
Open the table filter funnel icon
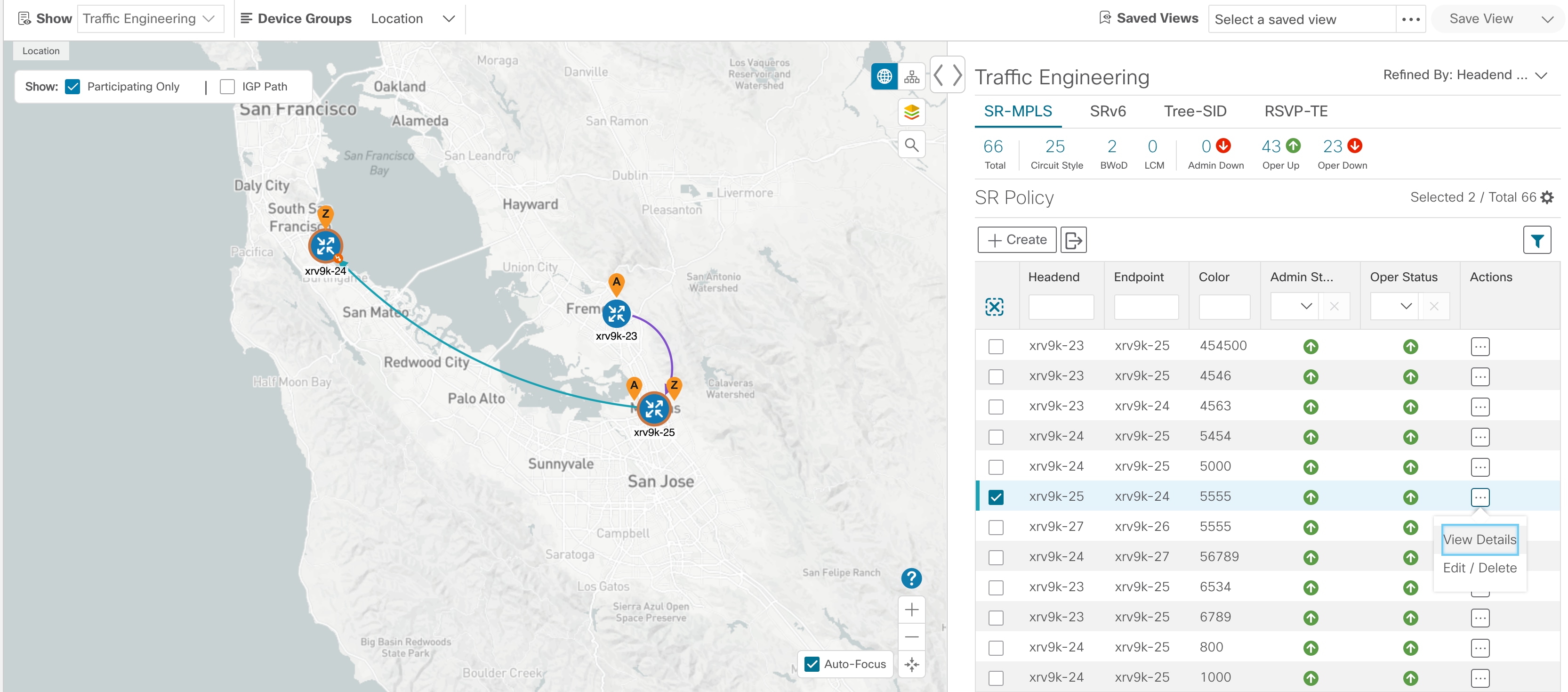click(1536, 240)
